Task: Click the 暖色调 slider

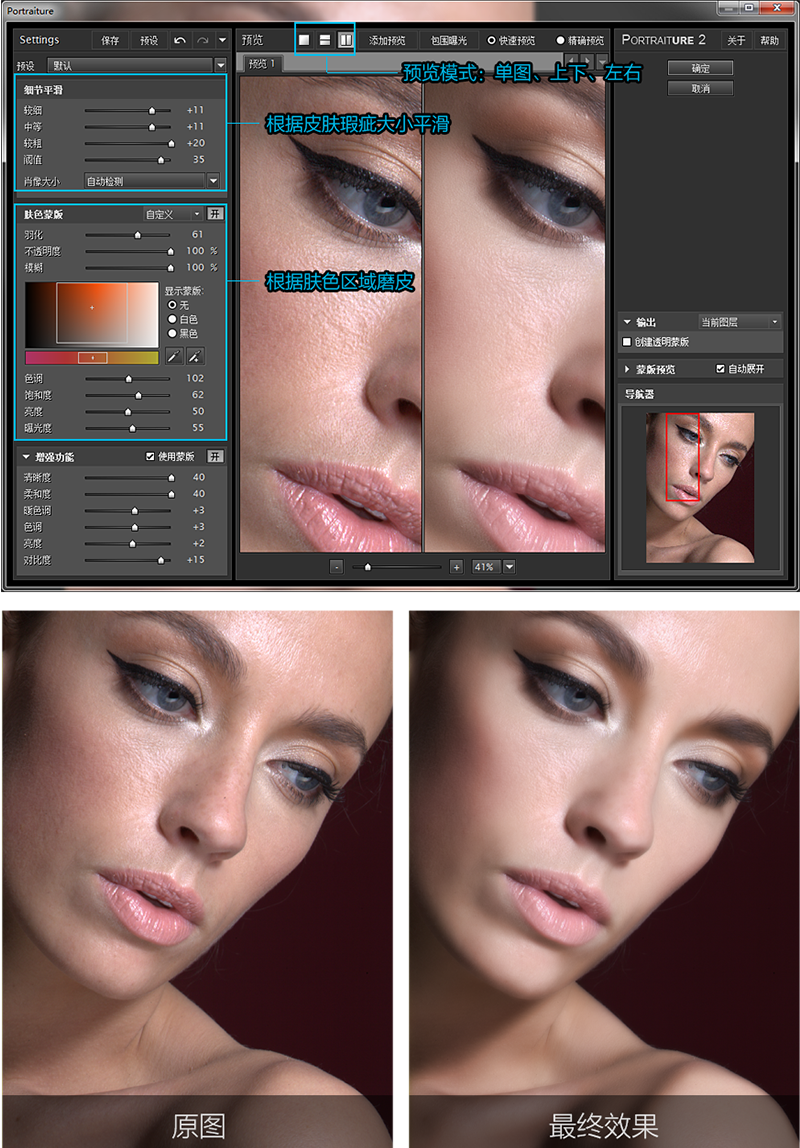Action: (128, 510)
